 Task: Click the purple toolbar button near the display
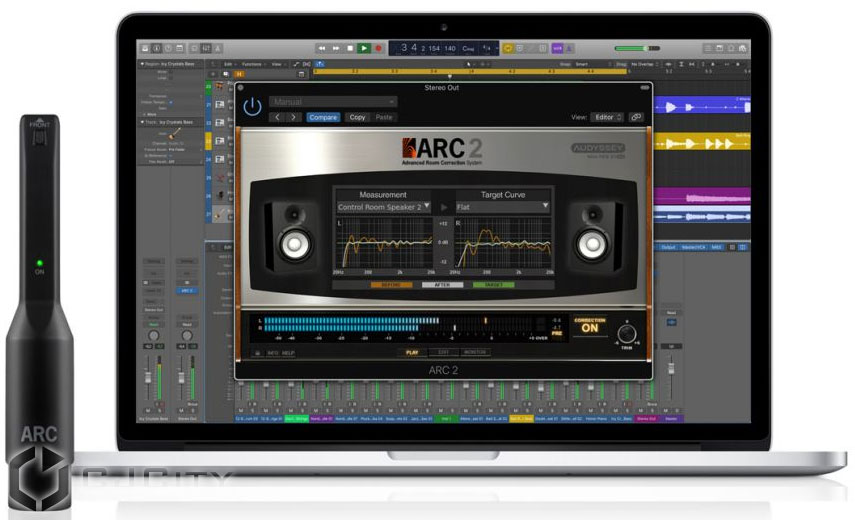tap(557, 48)
